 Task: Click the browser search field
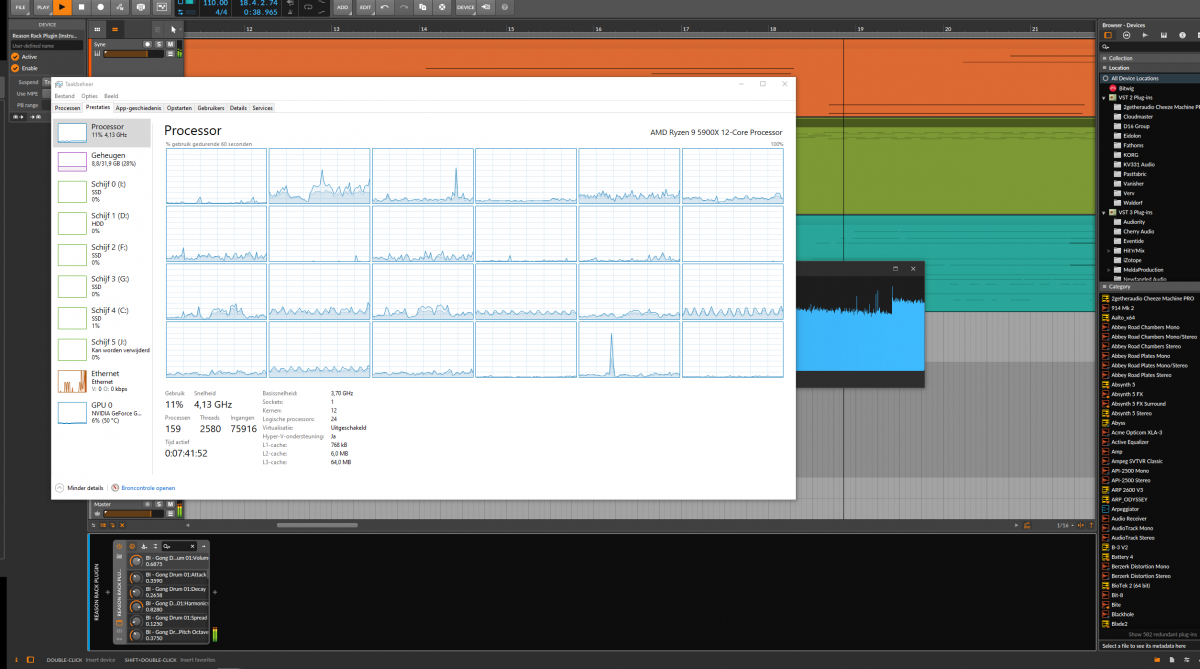pos(1150,46)
